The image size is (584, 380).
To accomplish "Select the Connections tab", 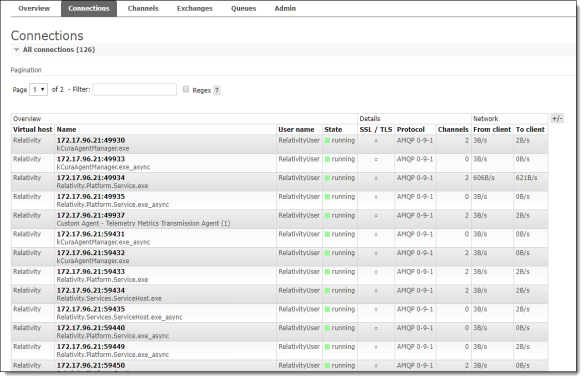I will click(x=89, y=8).
